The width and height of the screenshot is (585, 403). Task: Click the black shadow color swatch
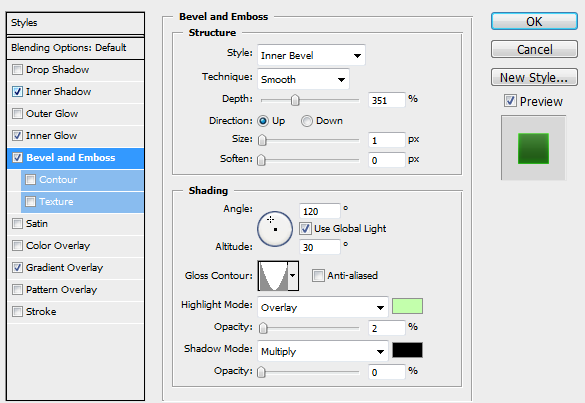pyautogui.click(x=407, y=350)
